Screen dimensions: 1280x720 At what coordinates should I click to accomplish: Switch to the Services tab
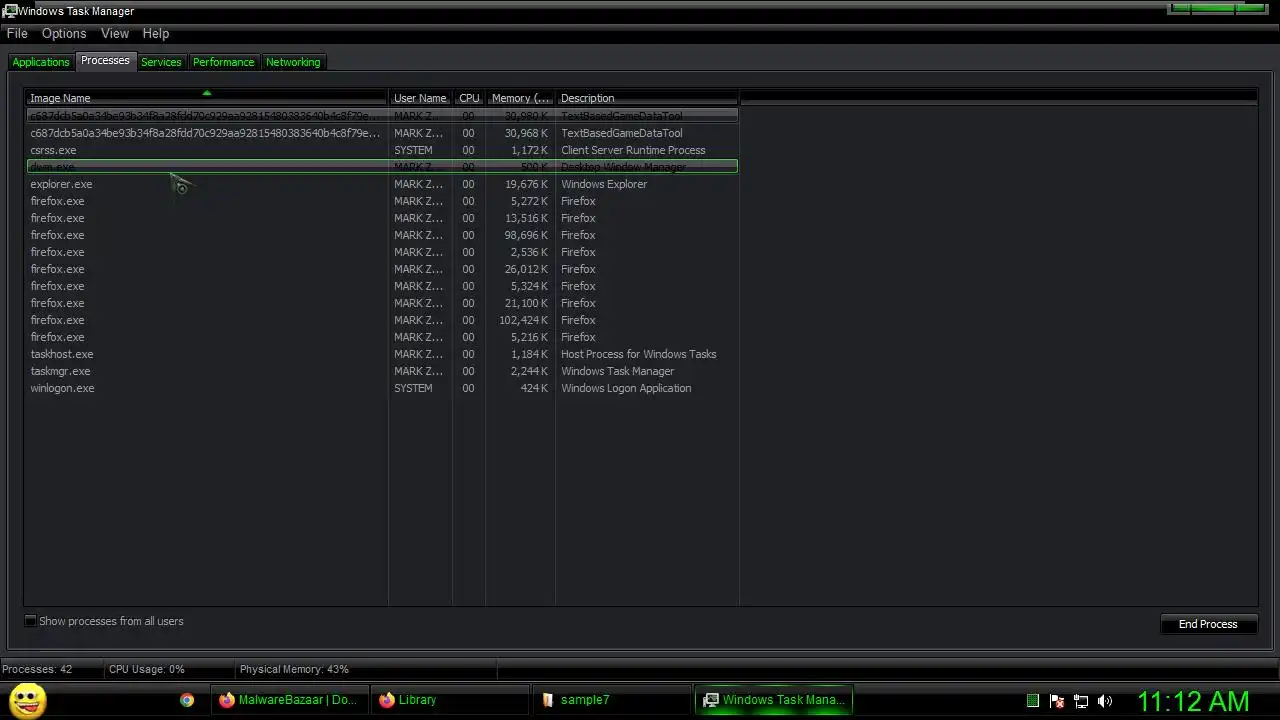tap(161, 62)
